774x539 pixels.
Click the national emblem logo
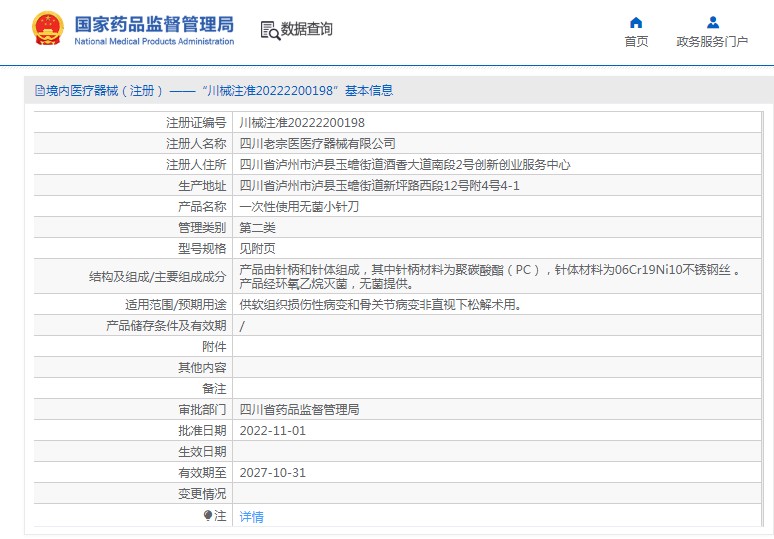pos(48,29)
